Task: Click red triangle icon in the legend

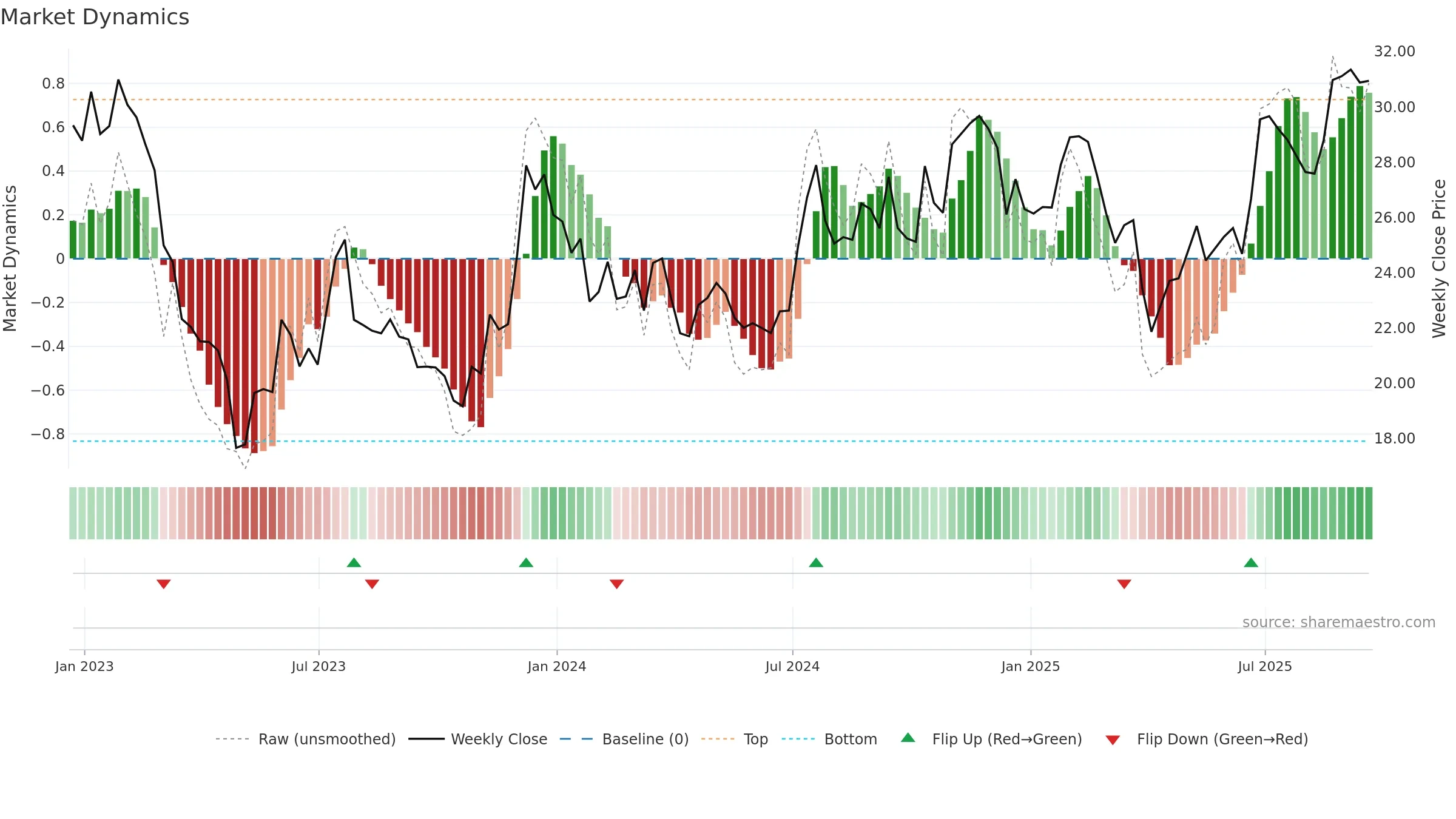Action: tap(1113, 740)
